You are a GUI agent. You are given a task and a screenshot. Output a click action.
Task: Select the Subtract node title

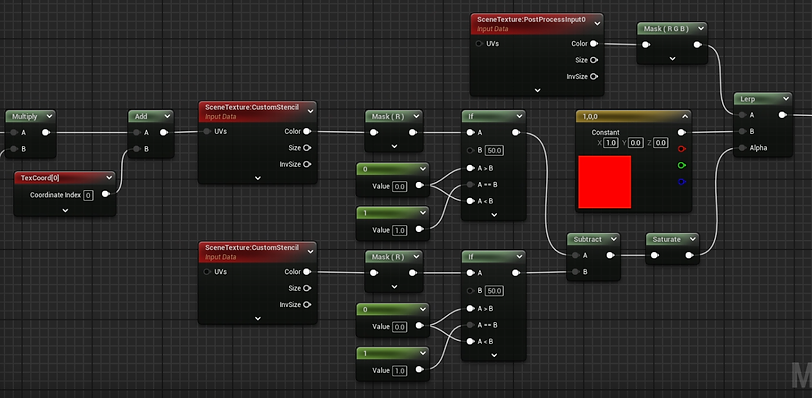588,239
